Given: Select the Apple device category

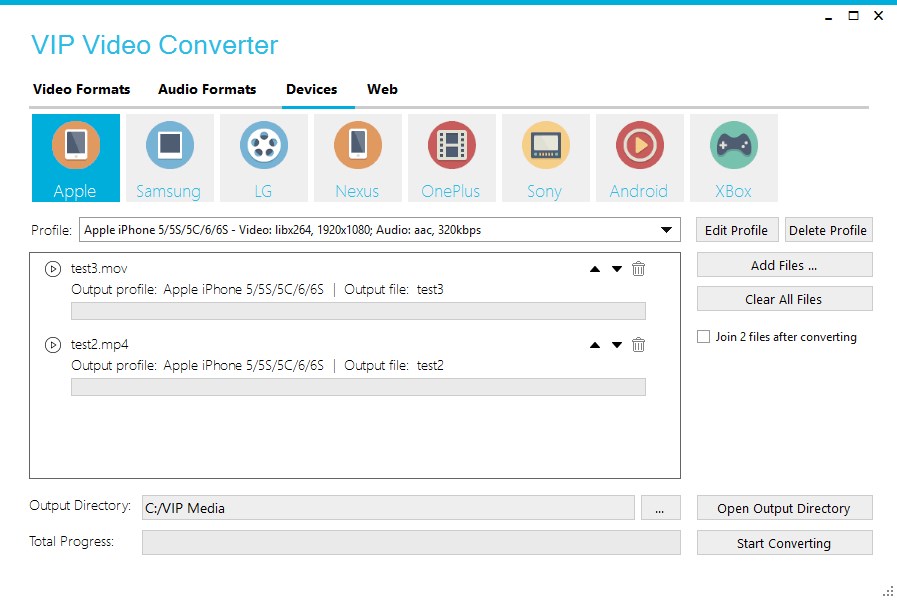Looking at the screenshot, I should 76,158.
